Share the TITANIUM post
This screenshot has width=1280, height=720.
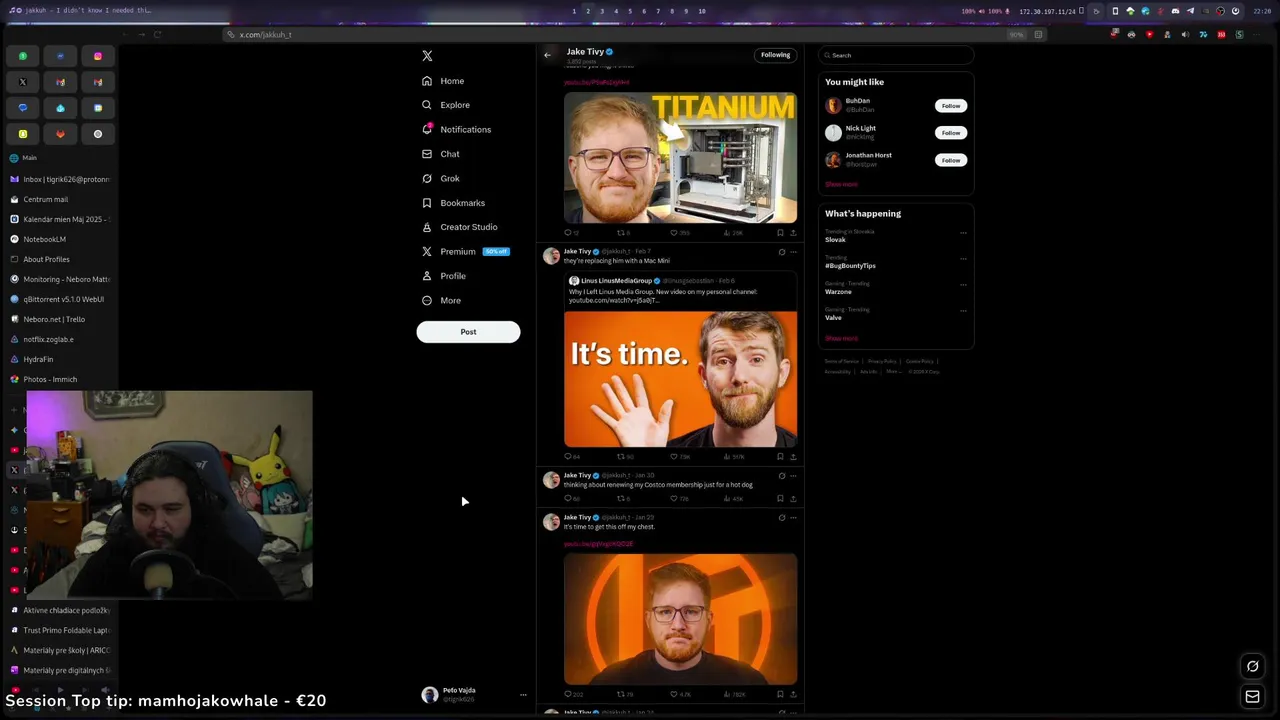793,233
